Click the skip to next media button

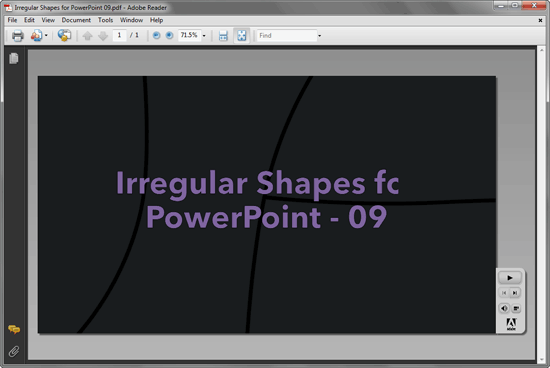tap(515, 293)
